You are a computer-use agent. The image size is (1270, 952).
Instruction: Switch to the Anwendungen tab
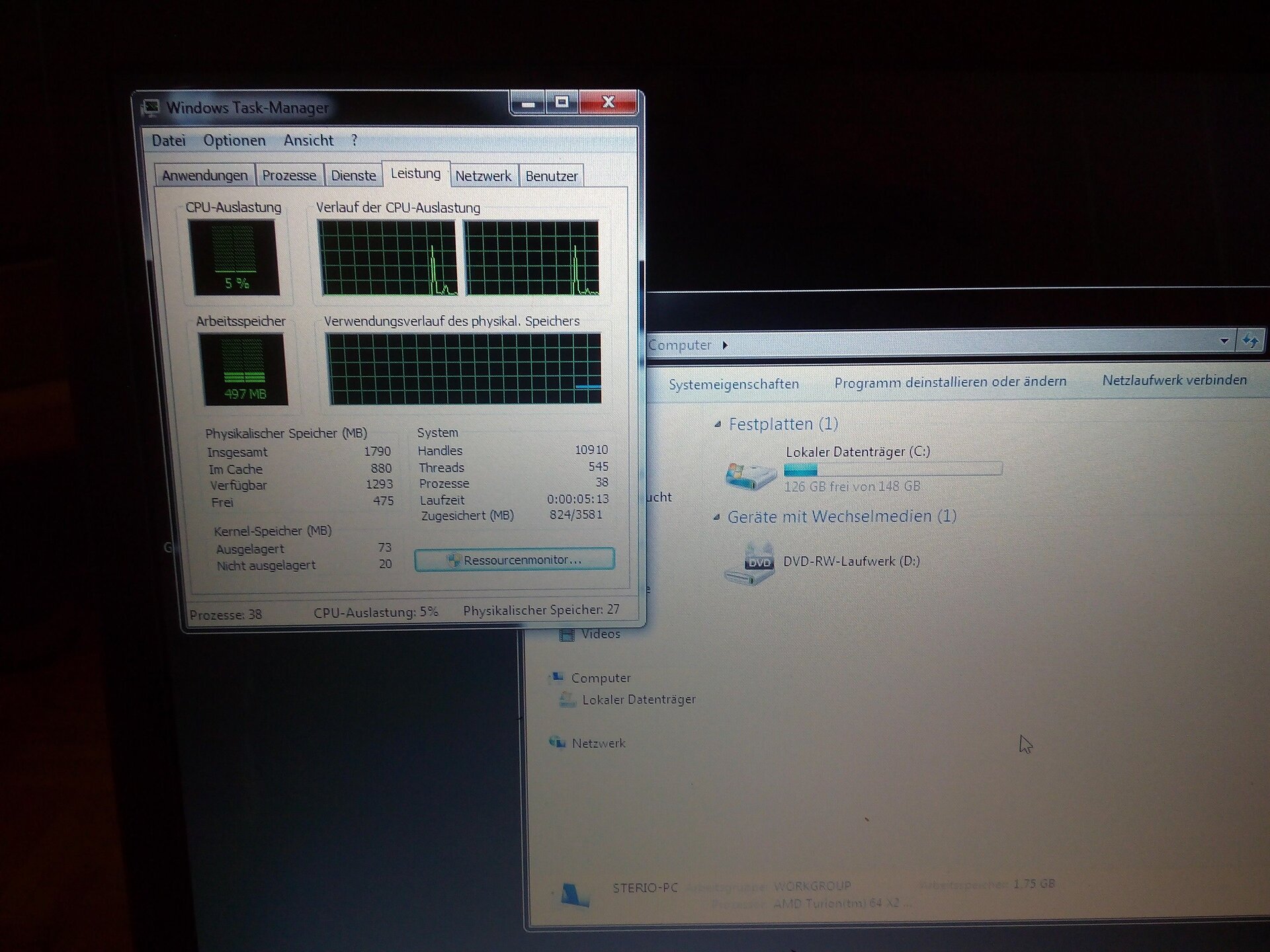[x=204, y=175]
